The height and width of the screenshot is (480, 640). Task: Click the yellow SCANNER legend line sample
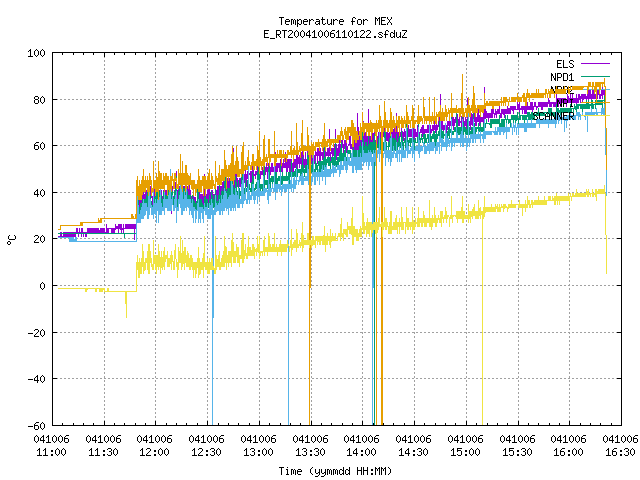click(595, 116)
